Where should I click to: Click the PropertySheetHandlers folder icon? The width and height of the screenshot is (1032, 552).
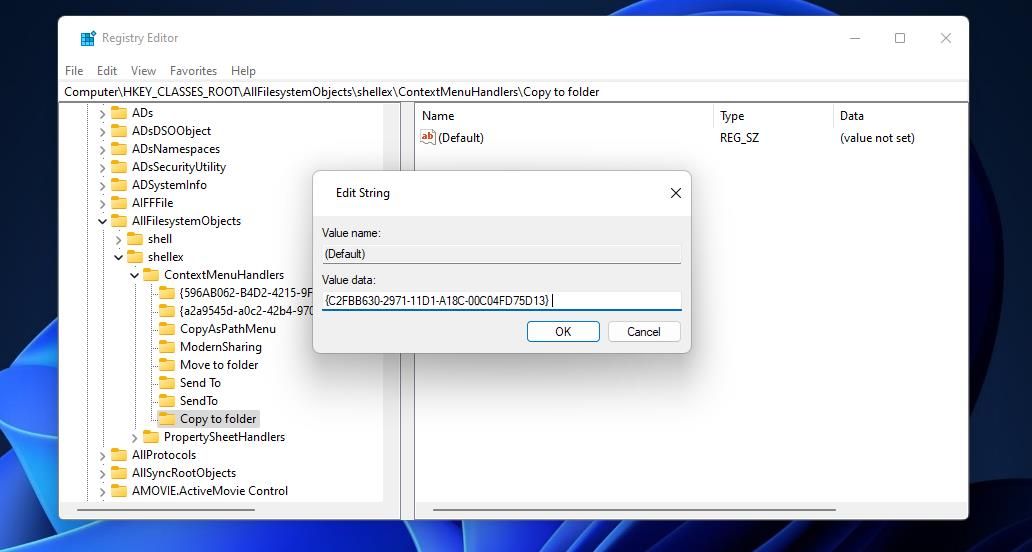pos(151,437)
